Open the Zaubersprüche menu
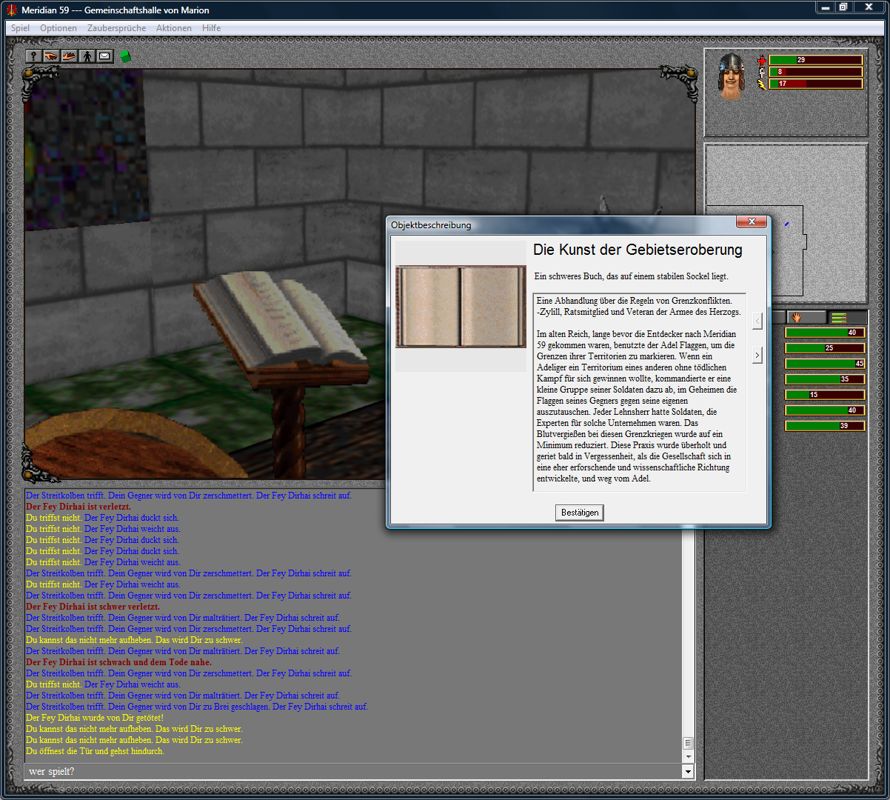Image resolution: width=890 pixels, height=800 pixels. point(116,28)
